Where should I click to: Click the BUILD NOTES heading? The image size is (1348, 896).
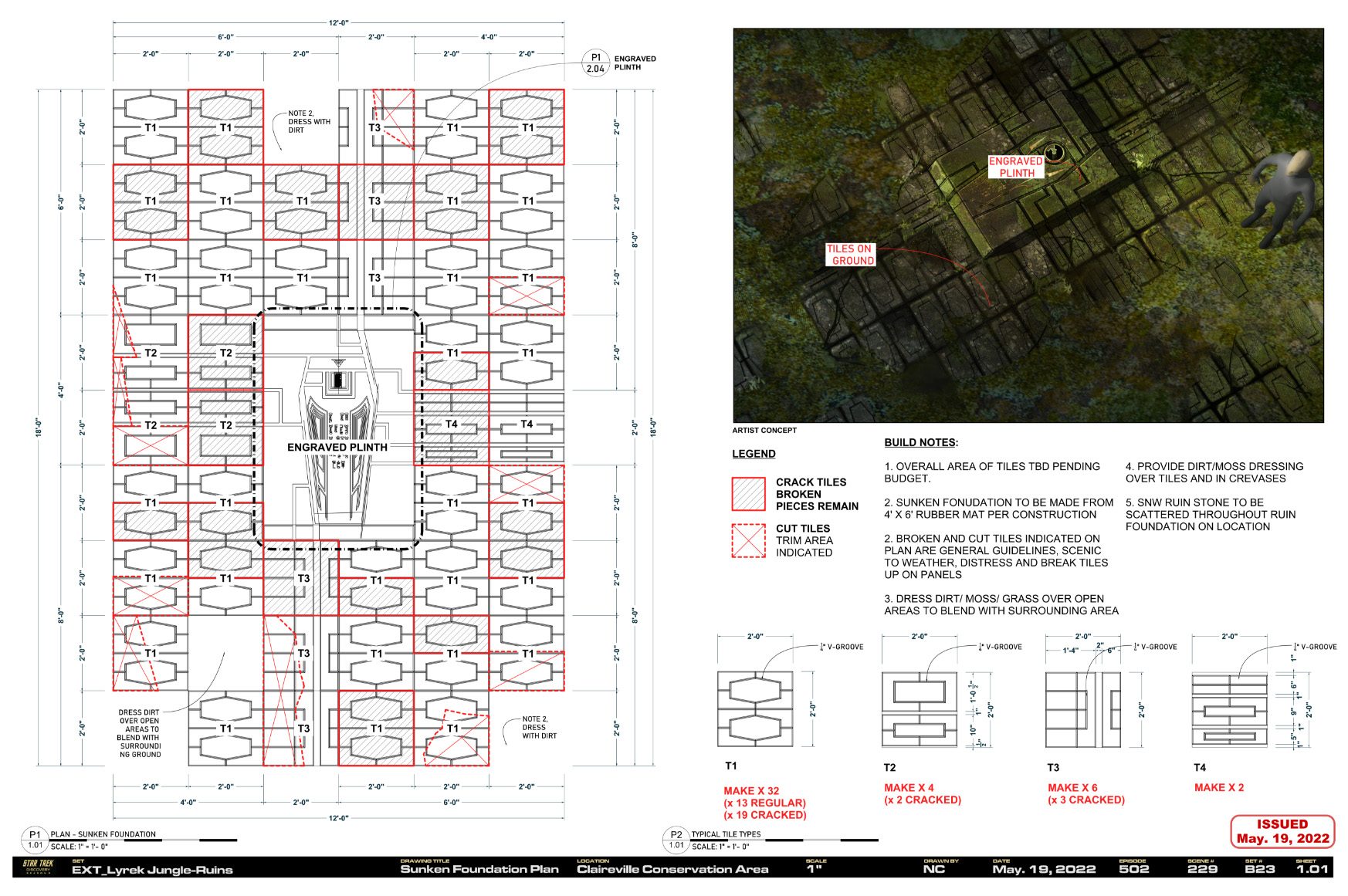[920, 443]
